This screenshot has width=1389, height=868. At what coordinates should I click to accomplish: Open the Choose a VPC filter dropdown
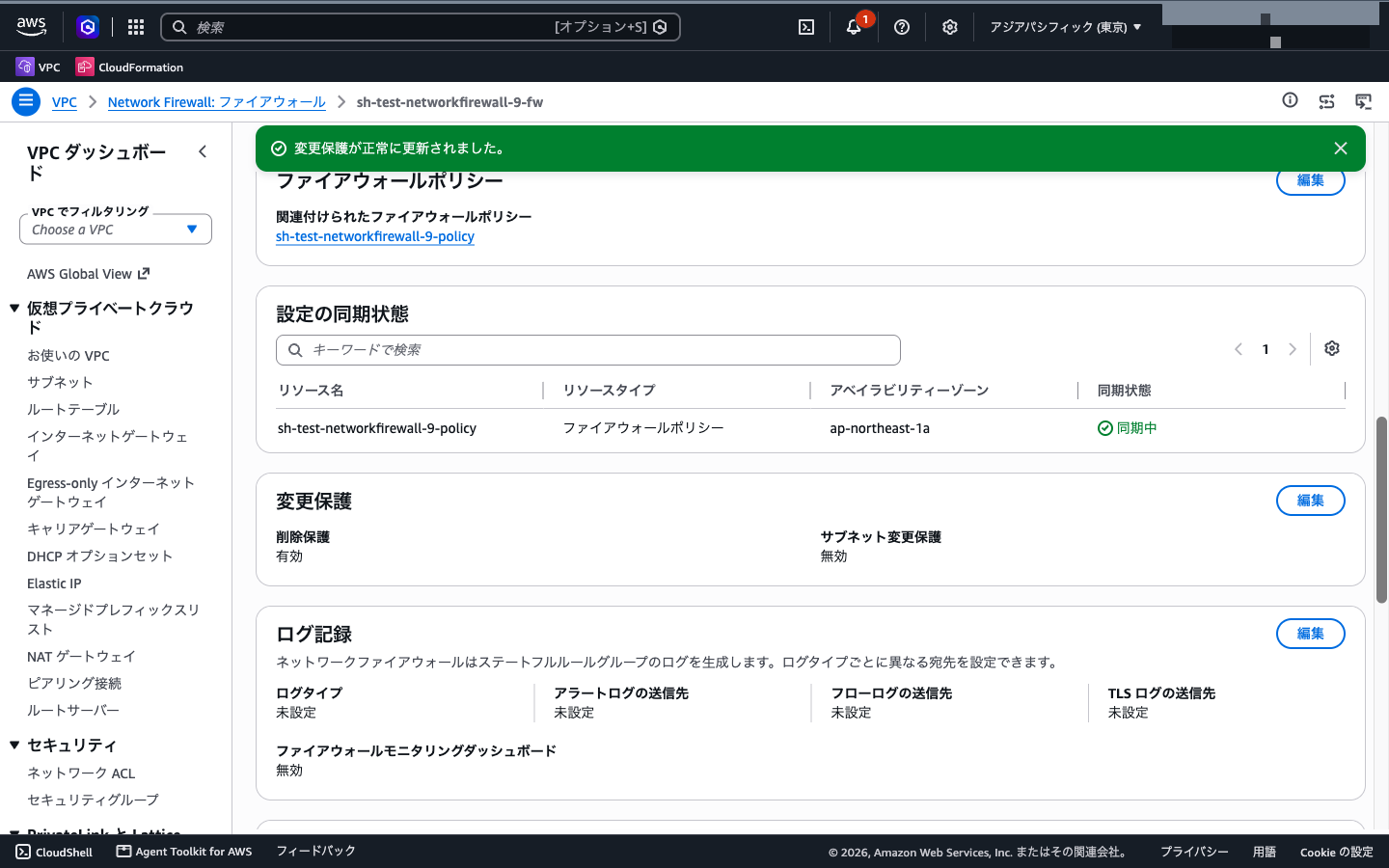click(x=116, y=230)
